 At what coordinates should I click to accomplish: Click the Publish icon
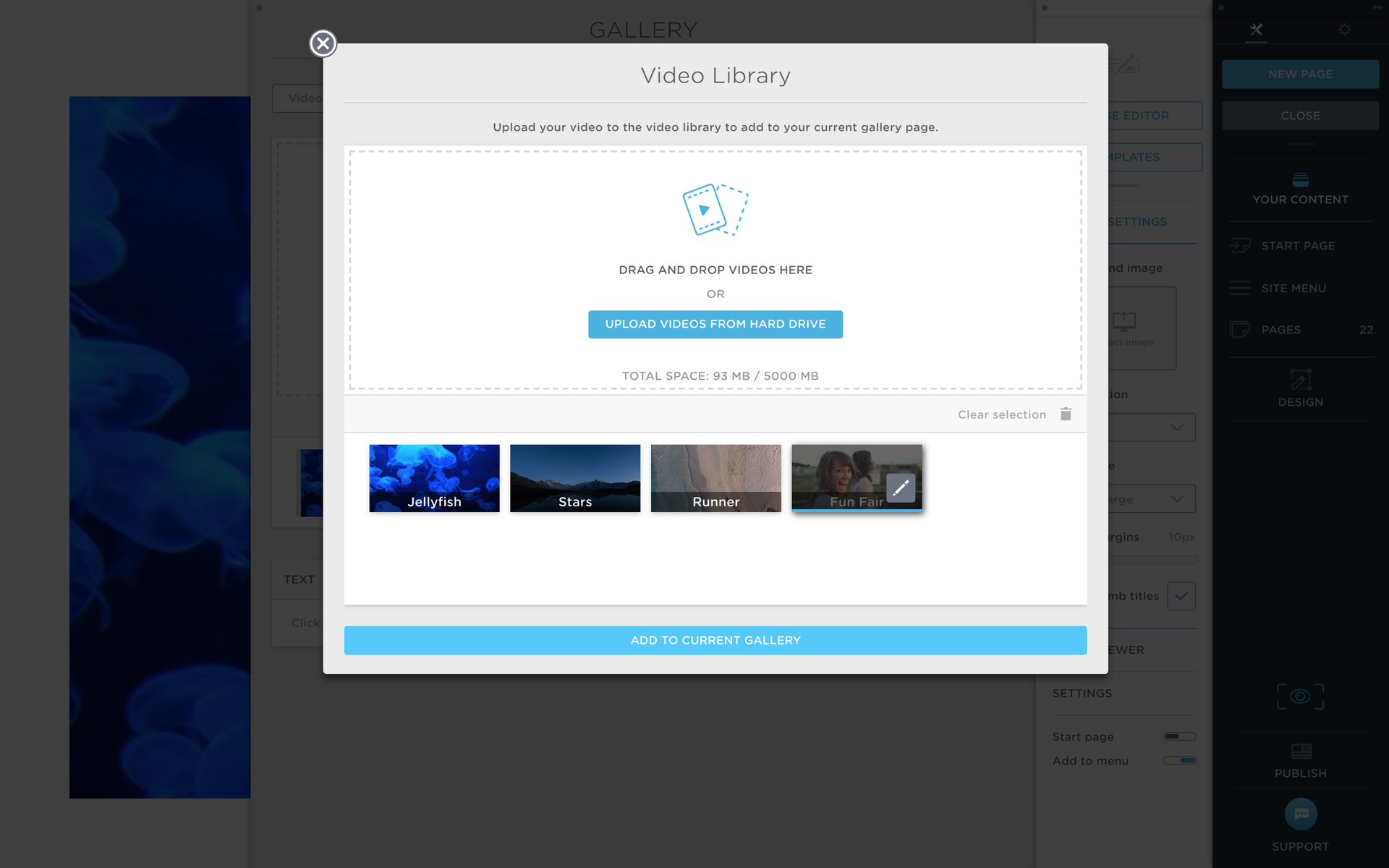pos(1301,751)
